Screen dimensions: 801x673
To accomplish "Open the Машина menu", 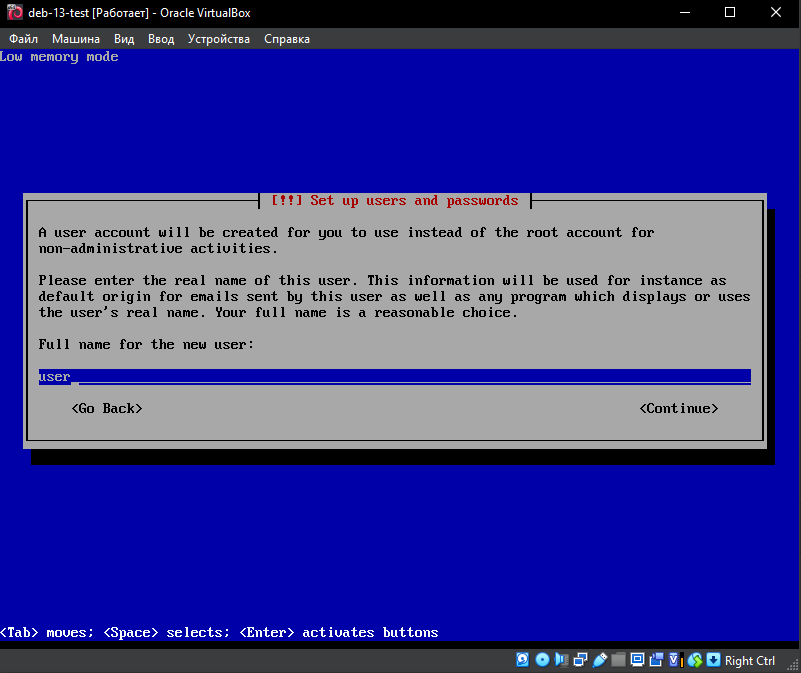I will point(76,39).
